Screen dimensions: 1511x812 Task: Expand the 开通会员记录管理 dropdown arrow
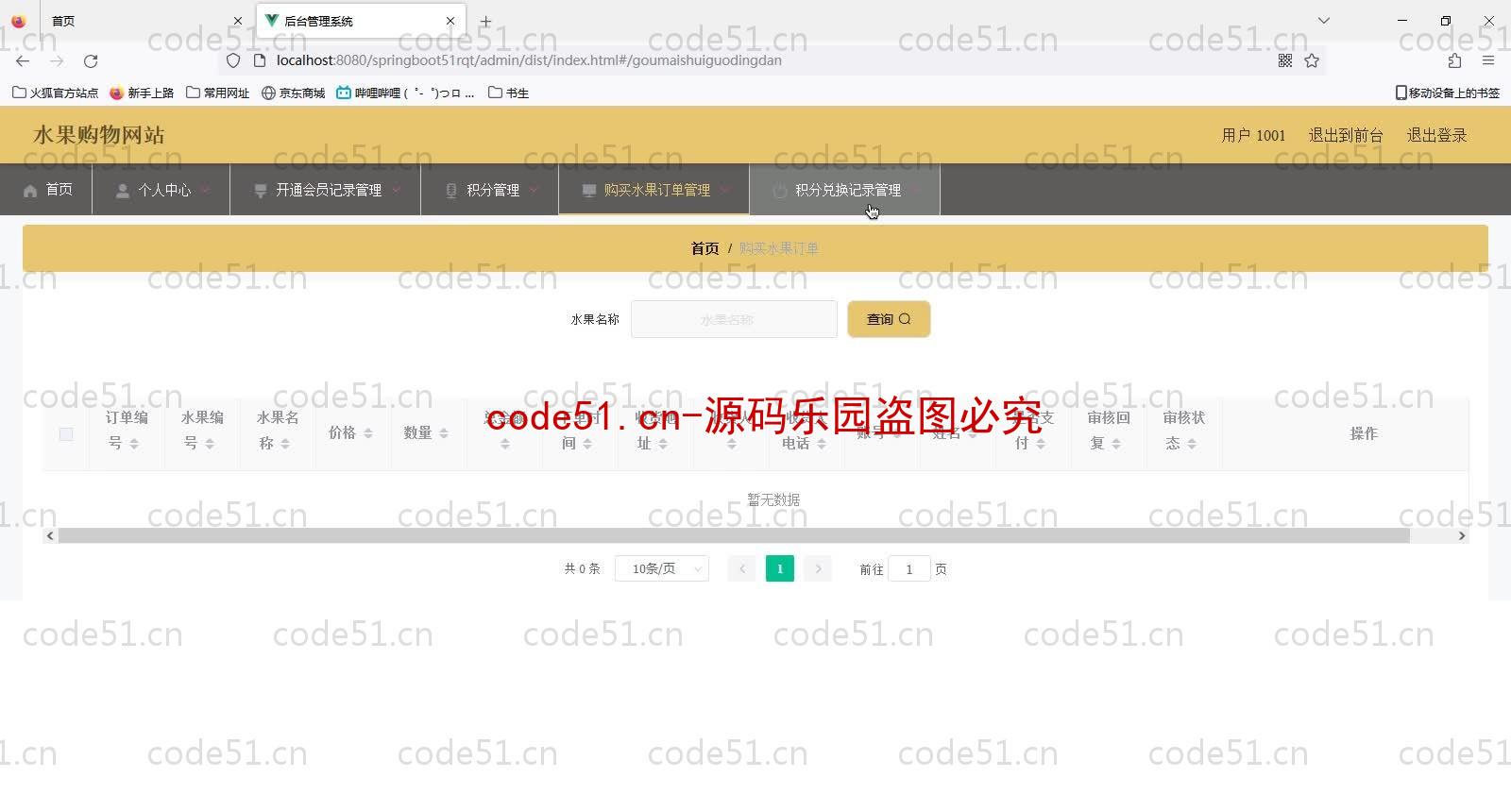coord(397,190)
